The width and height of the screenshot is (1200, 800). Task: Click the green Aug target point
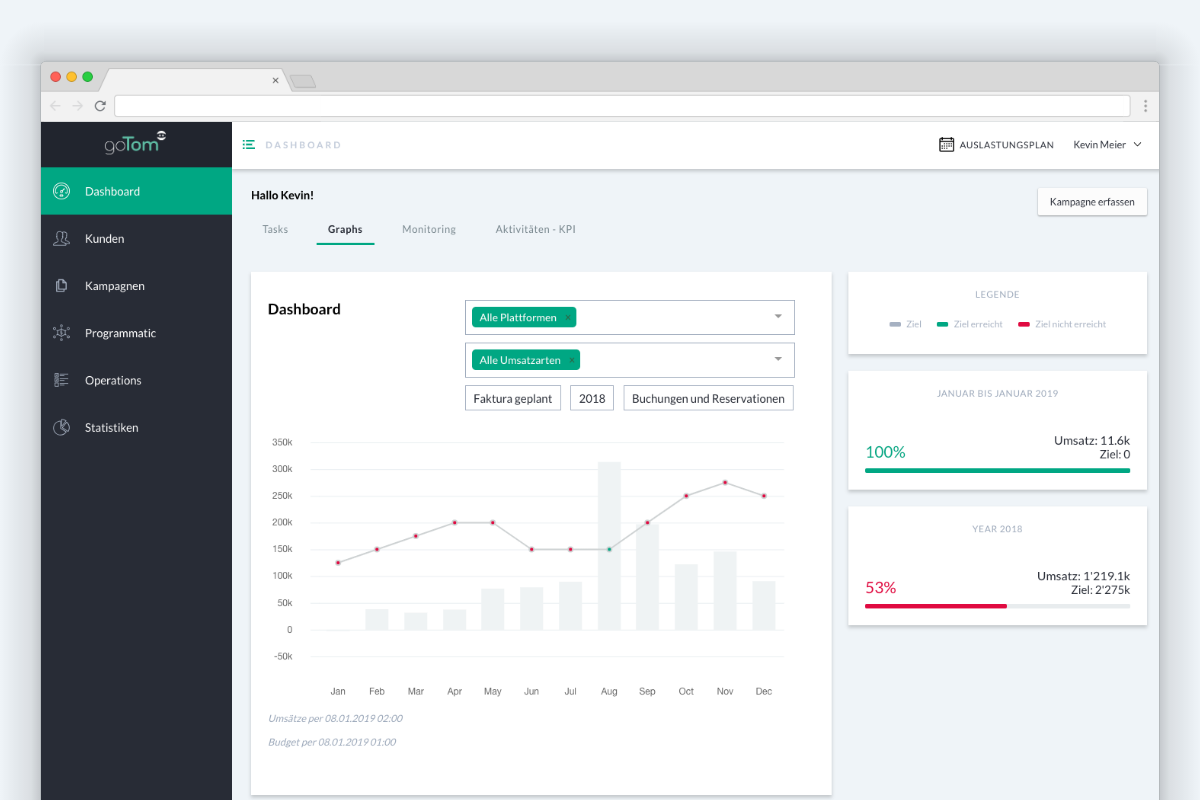[609, 549]
